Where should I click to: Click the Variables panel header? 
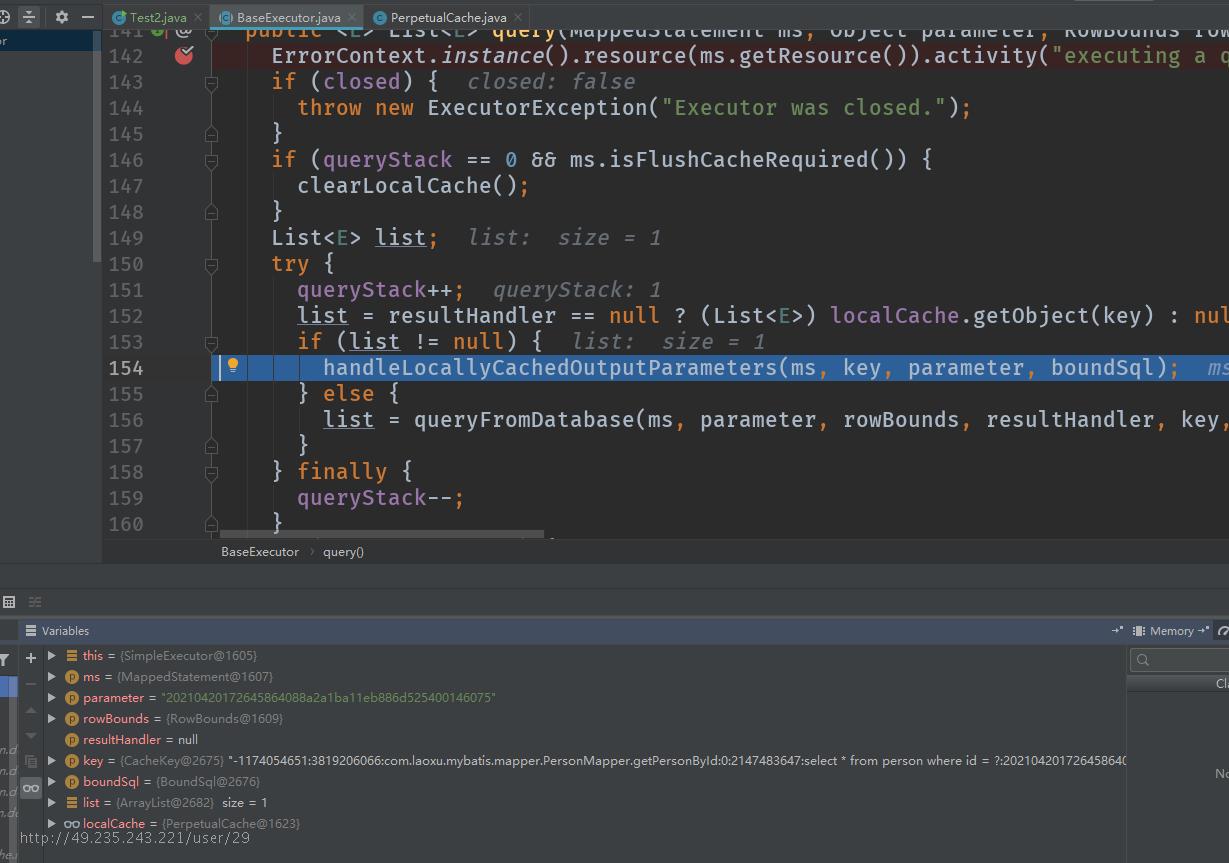click(x=65, y=631)
